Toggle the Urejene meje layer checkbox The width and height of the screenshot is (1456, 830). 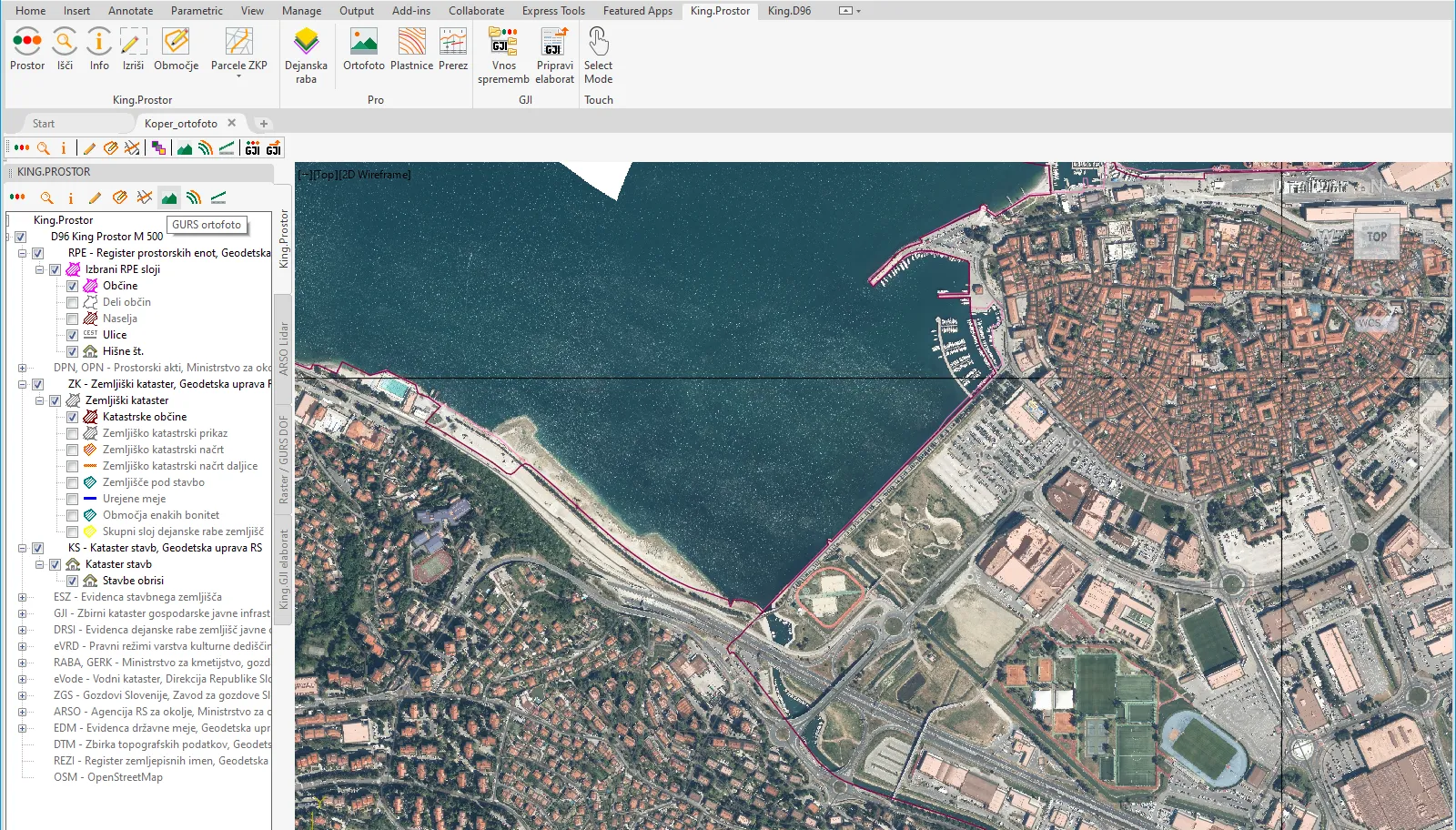(72, 499)
